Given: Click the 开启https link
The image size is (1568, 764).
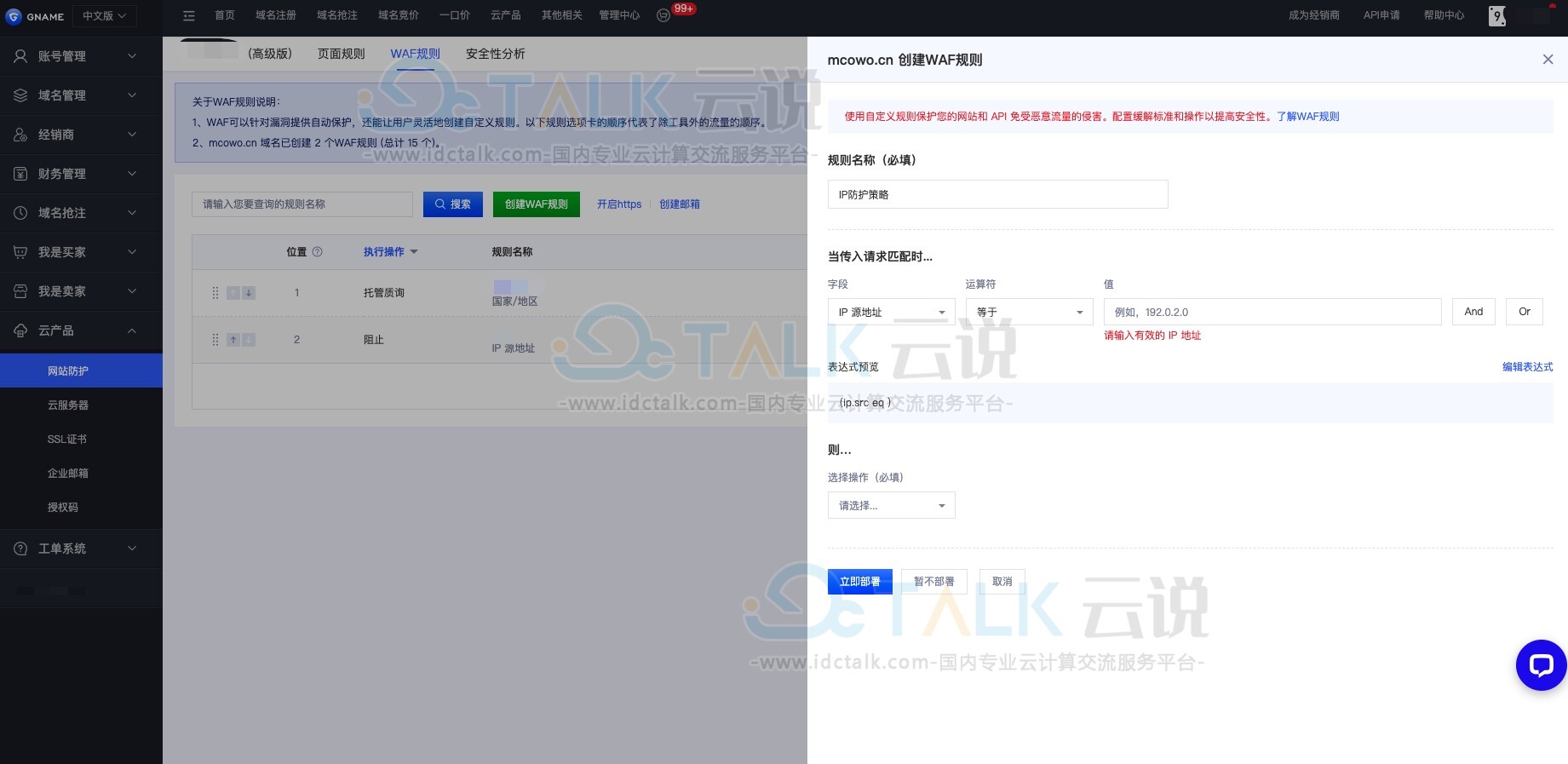Looking at the screenshot, I should [x=619, y=204].
